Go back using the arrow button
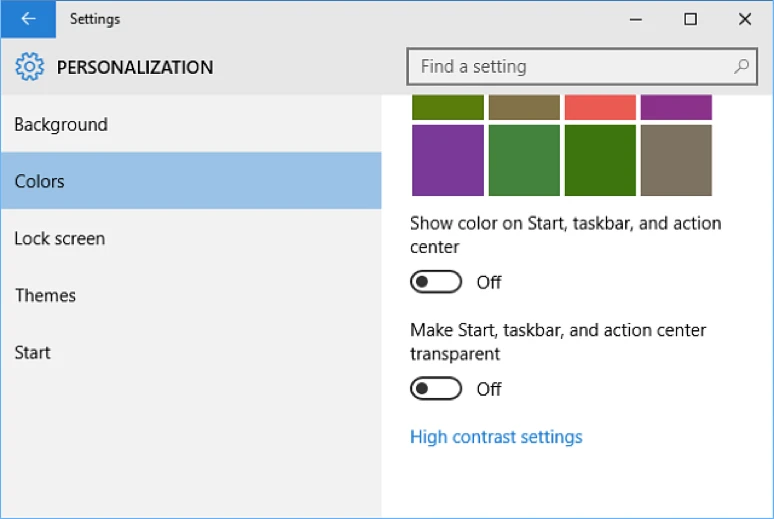Image resolution: width=774 pixels, height=519 pixels. click(x=28, y=19)
